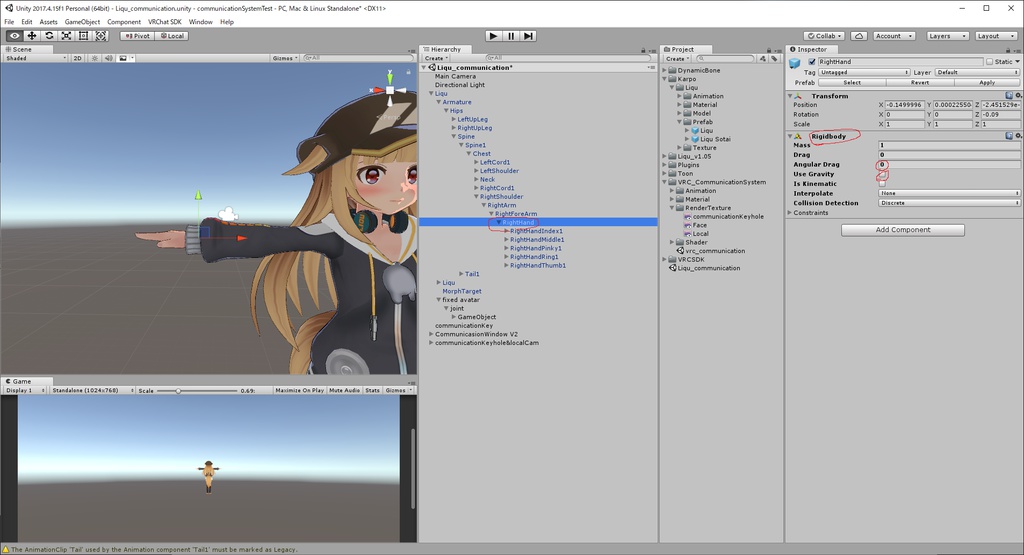Screen dimensions: 1024x555
Task: Open Rigidbody component gear menu
Action: (1018, 136)
